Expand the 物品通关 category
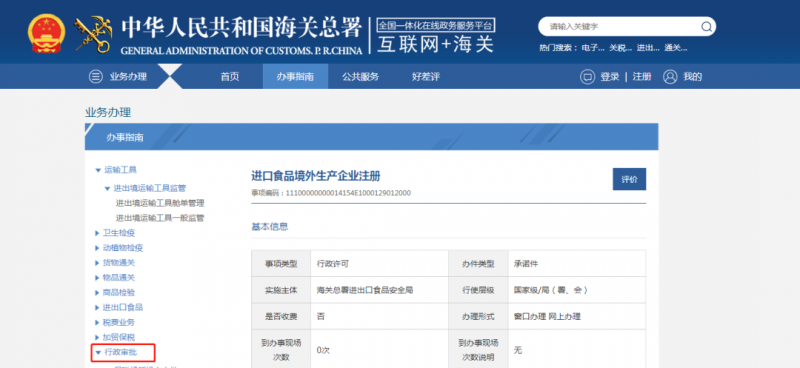 [97, 278]
